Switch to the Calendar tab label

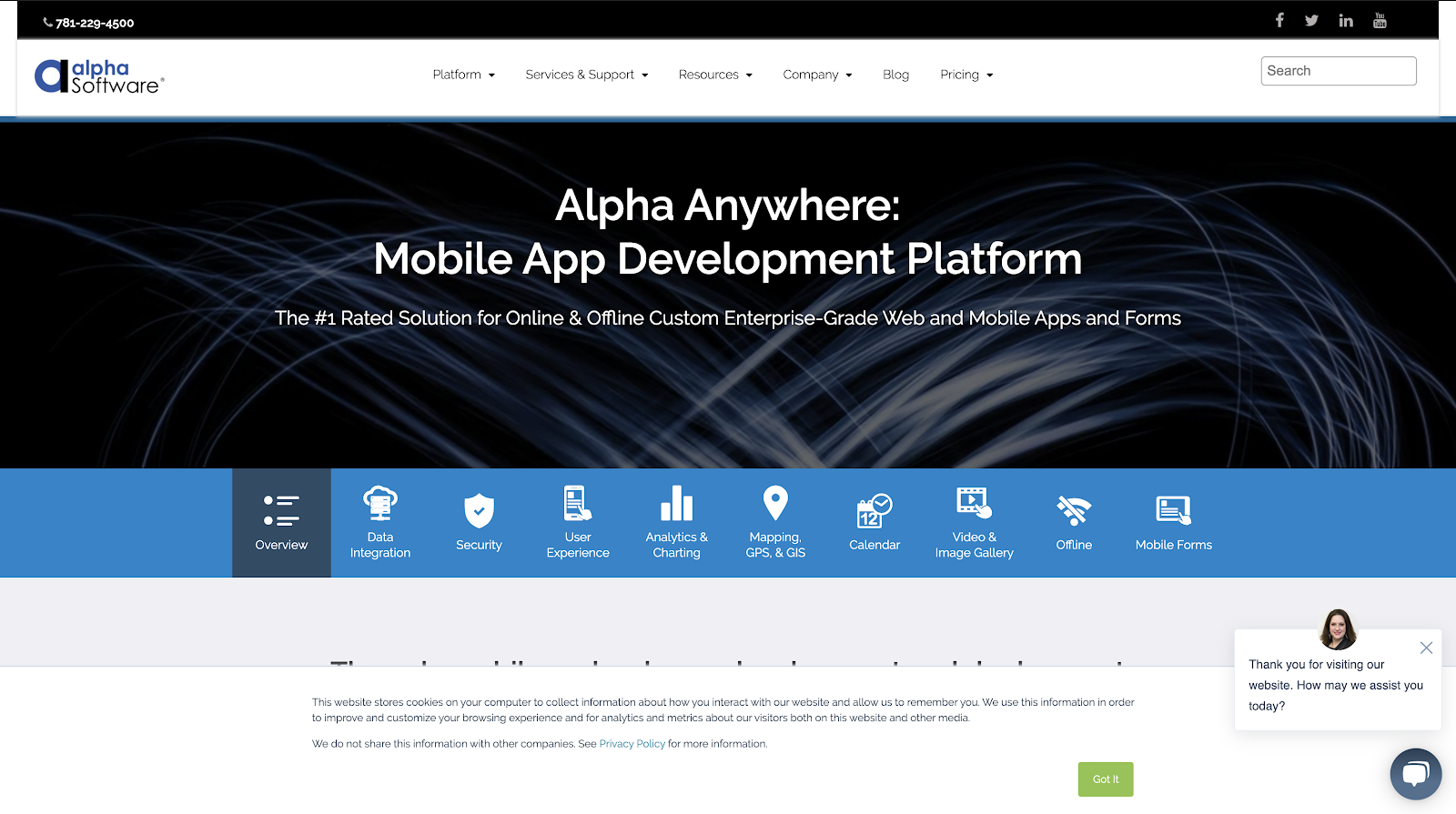tap(875, 545)
